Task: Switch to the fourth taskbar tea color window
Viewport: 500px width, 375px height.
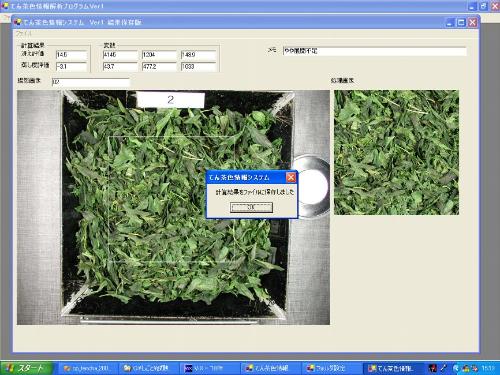Action: (x=270, y=368)
